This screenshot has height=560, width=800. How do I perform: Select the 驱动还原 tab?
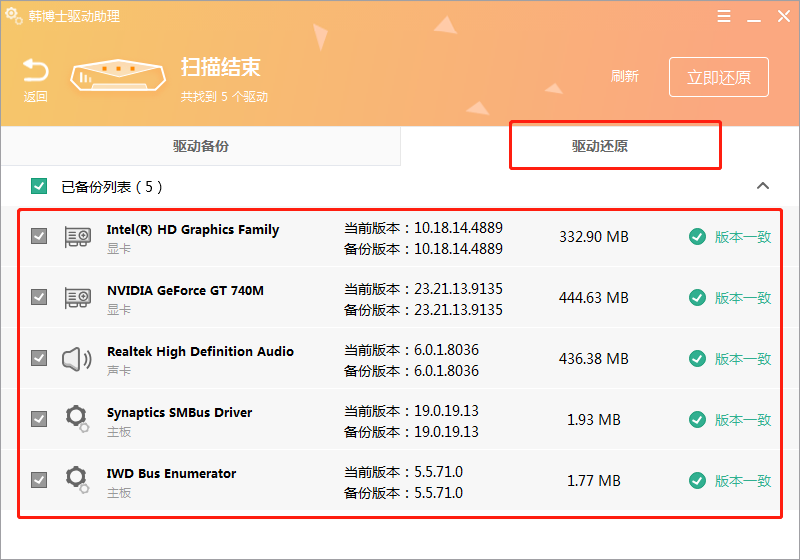pos(600,146)
